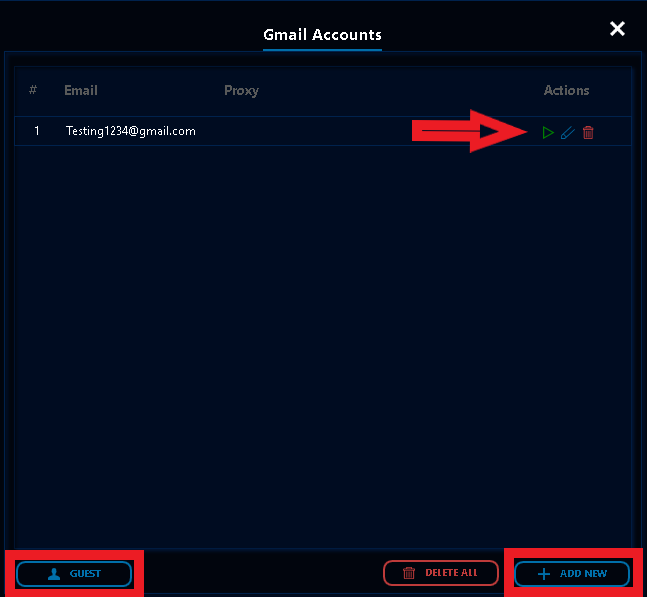This screenshot has height=597, width=647.
Task: Click the Actions column header
Action: (566, 90)
